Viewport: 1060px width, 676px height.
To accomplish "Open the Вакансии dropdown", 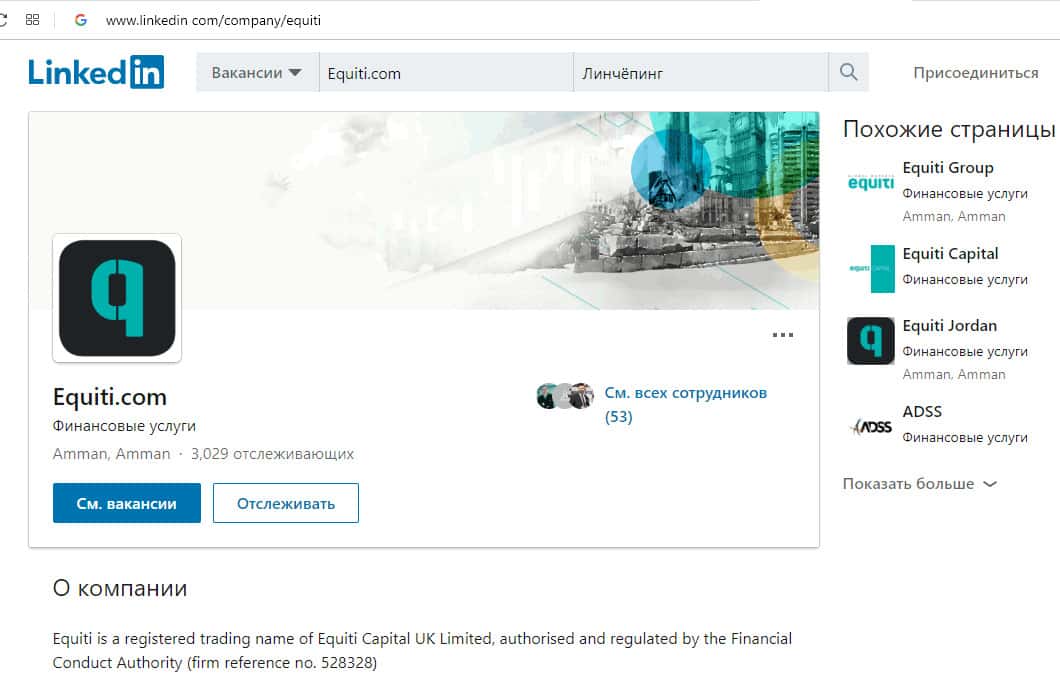I will pos(257,72).
